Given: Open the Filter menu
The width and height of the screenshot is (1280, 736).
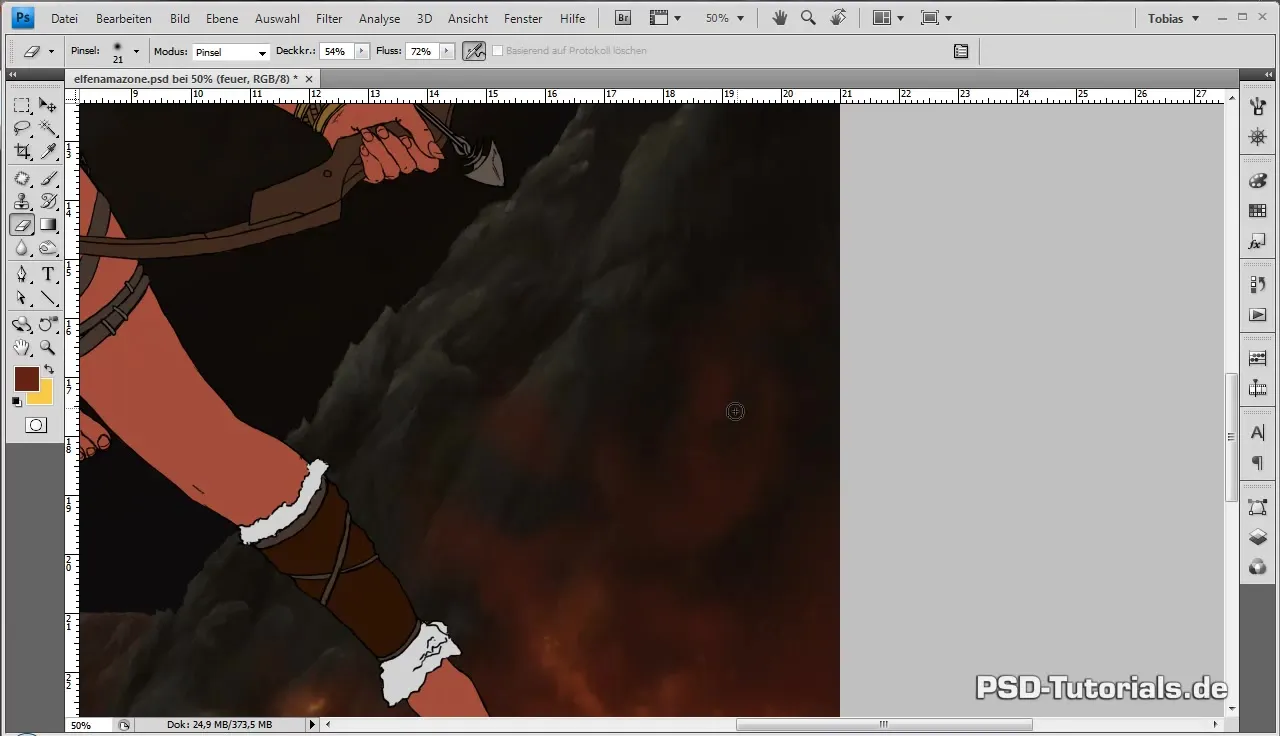Looking at the screenshot, I should coord(329,18).
